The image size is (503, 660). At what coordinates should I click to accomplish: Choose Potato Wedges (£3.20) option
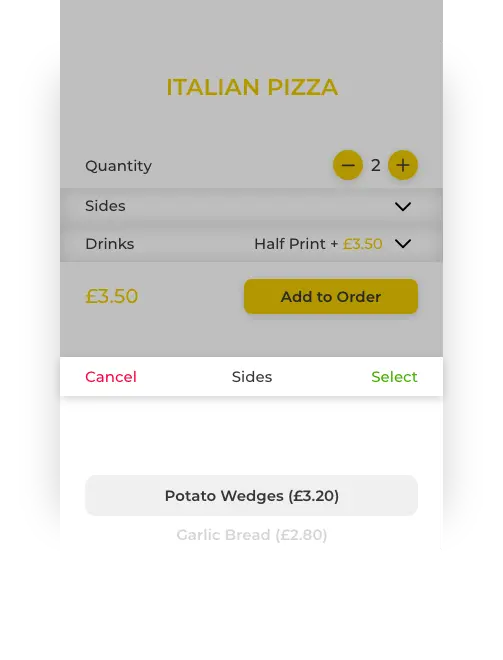coord(252,495)
